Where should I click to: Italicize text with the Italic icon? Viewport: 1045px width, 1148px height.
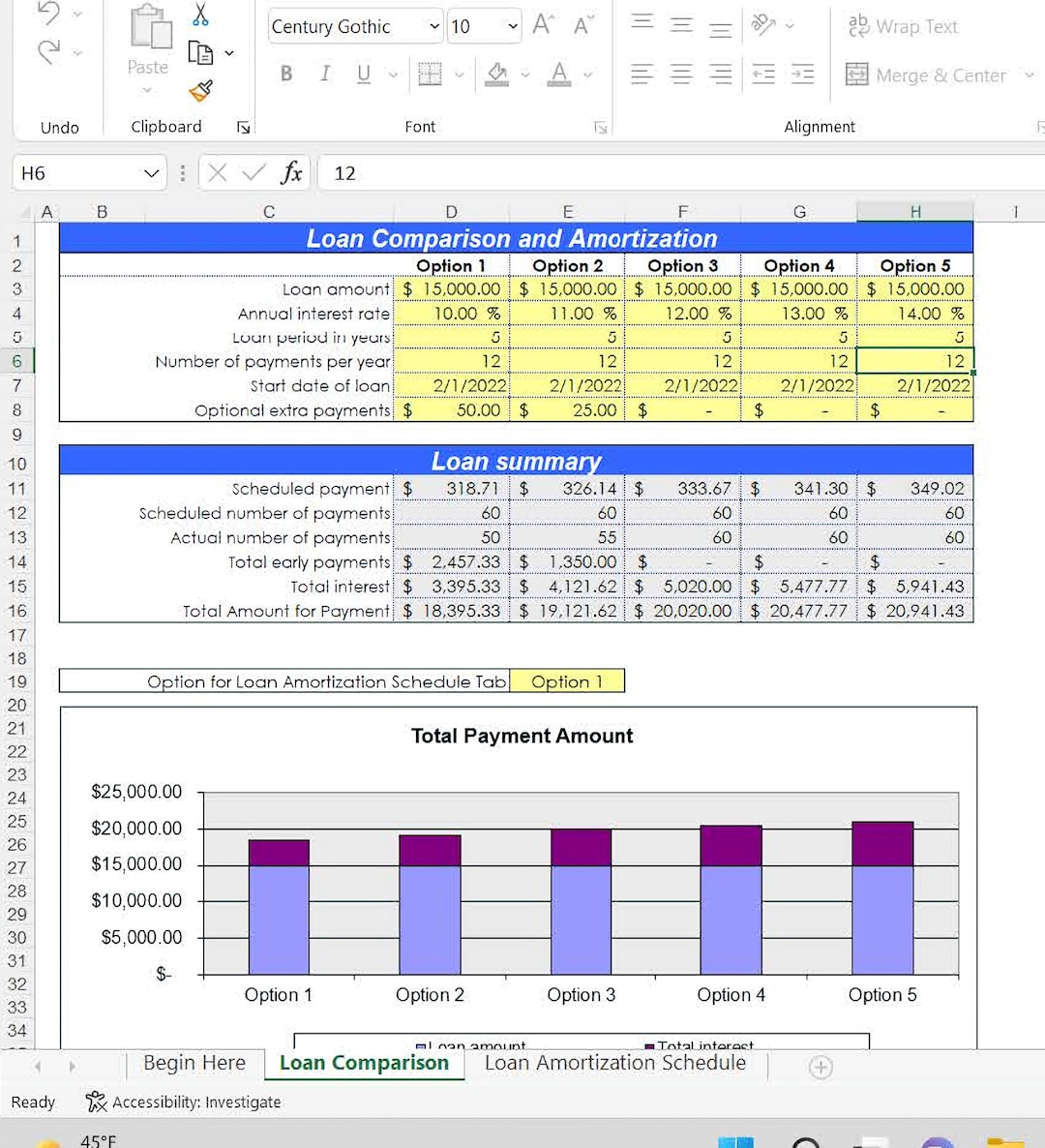(324, 75)
